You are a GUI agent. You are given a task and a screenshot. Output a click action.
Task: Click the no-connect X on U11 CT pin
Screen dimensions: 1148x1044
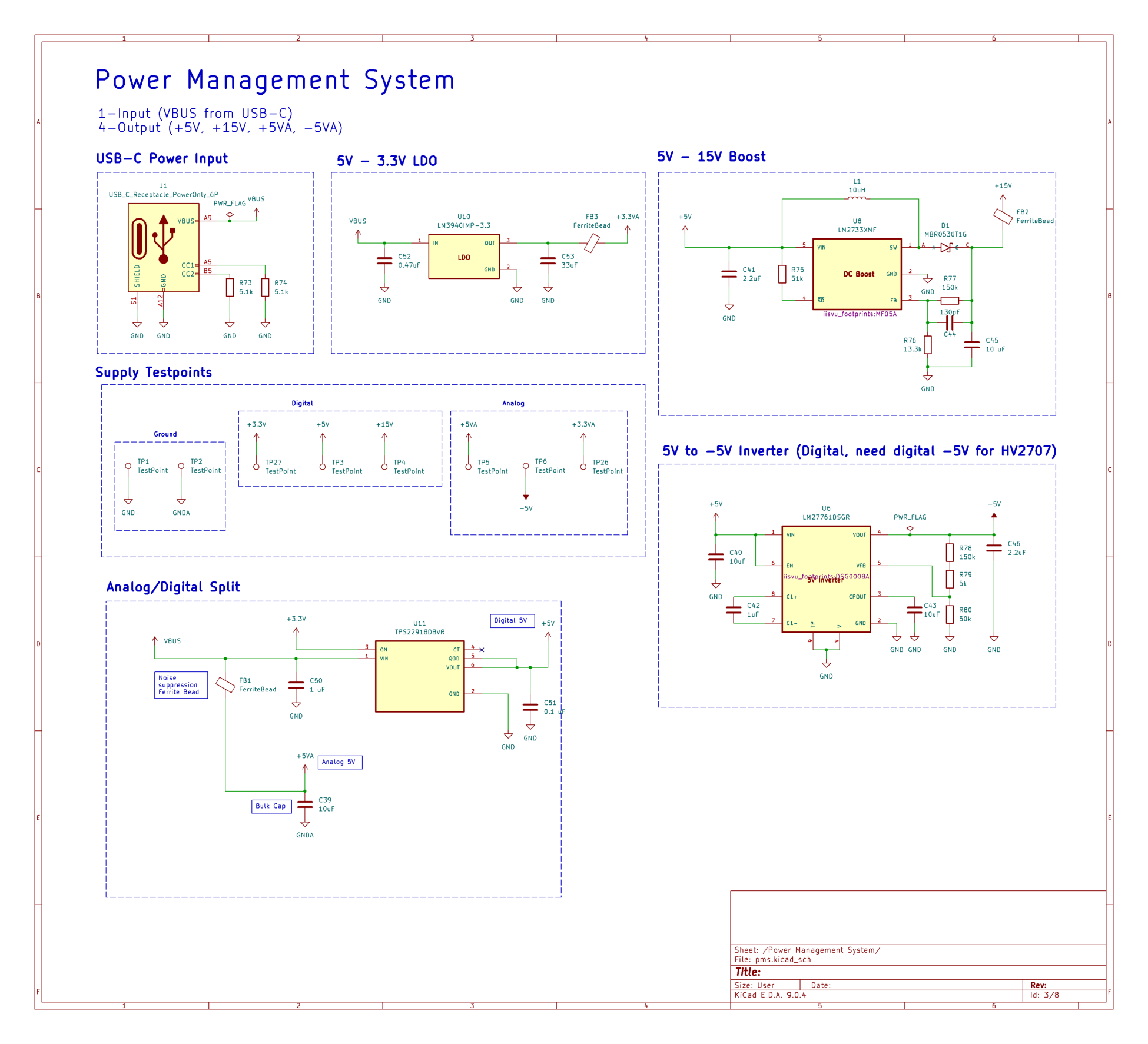coord(482,650)
